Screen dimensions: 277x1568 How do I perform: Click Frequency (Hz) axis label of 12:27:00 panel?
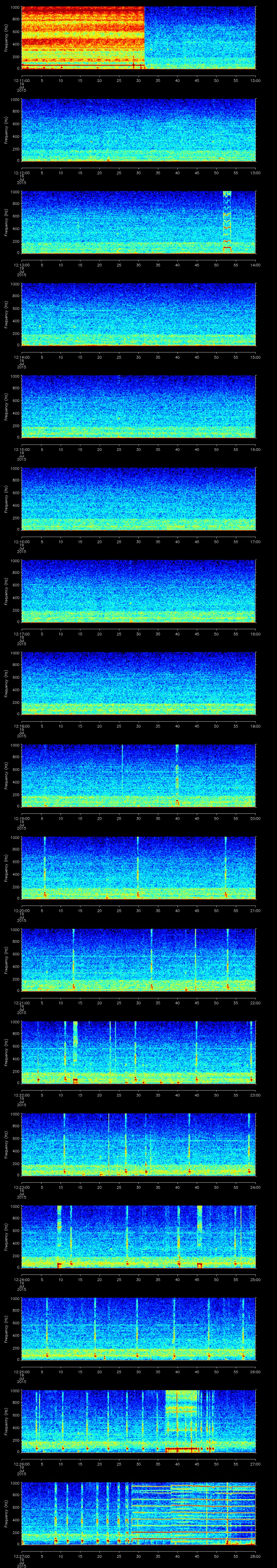7,1514
